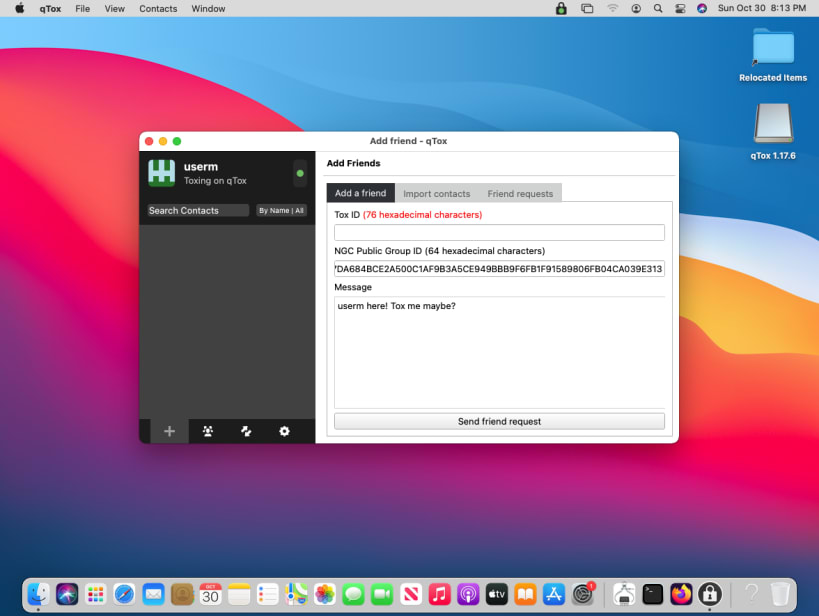The image size is (819, 616).
Task: Click the NGC Public Group ID field
Action: click(499, 269)
